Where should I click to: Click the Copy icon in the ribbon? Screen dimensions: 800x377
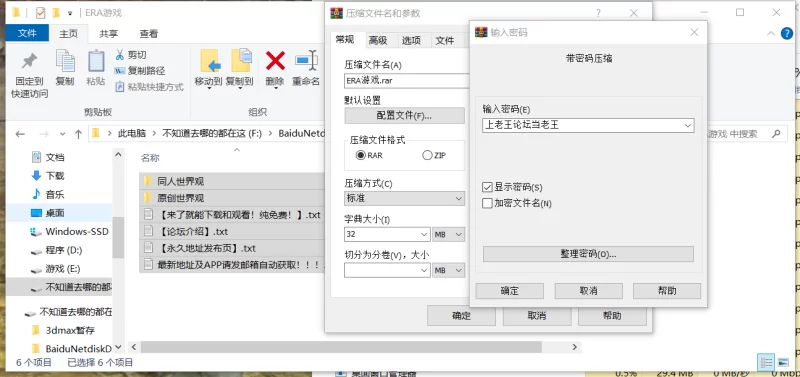click(x=65, y=61)
